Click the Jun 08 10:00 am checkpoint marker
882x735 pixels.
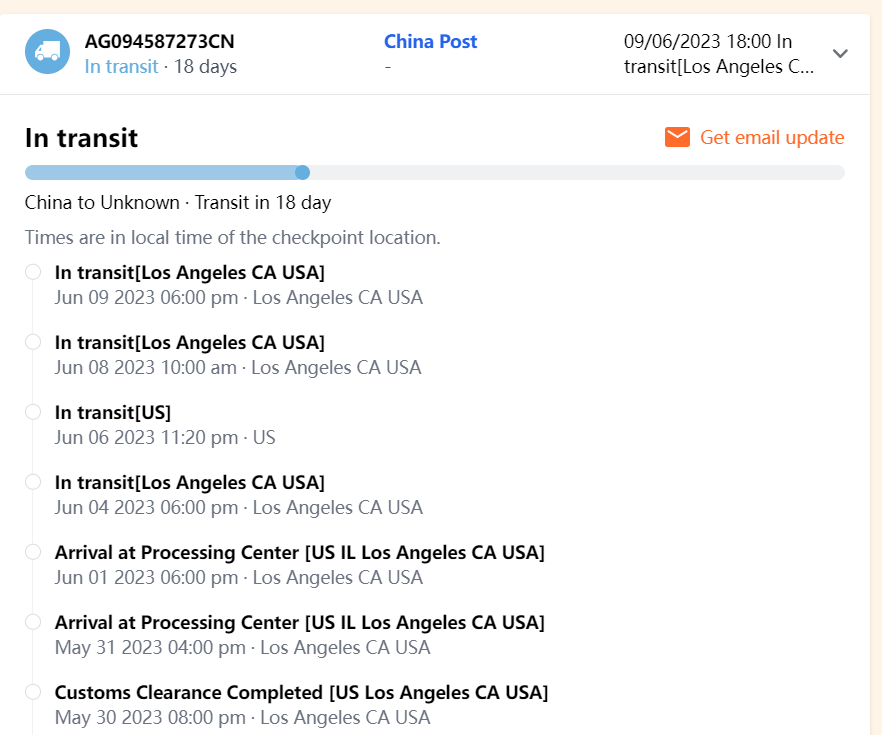point(33,342)
